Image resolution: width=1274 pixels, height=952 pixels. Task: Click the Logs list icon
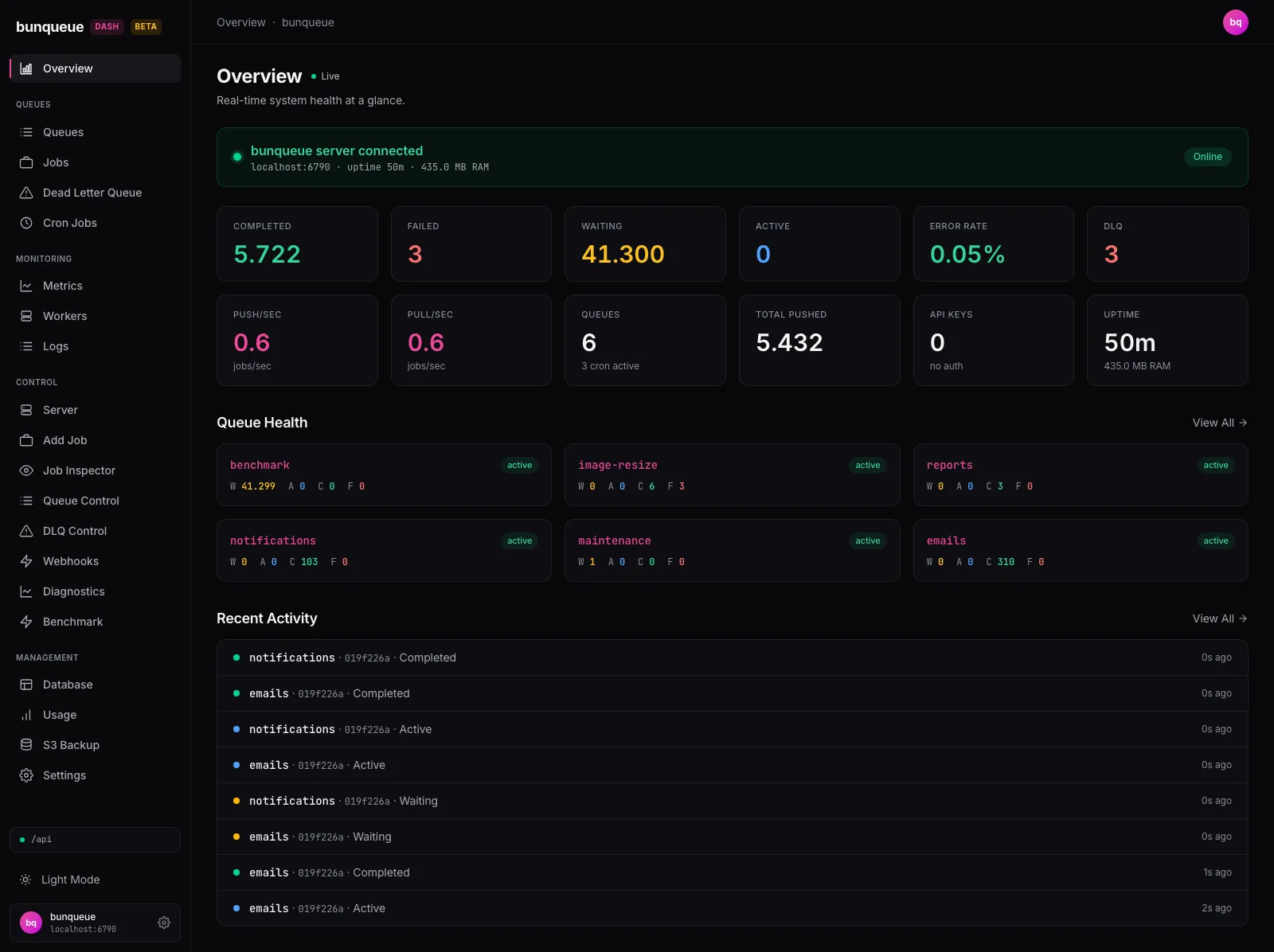pyautogui.click(x=26, y=346)
